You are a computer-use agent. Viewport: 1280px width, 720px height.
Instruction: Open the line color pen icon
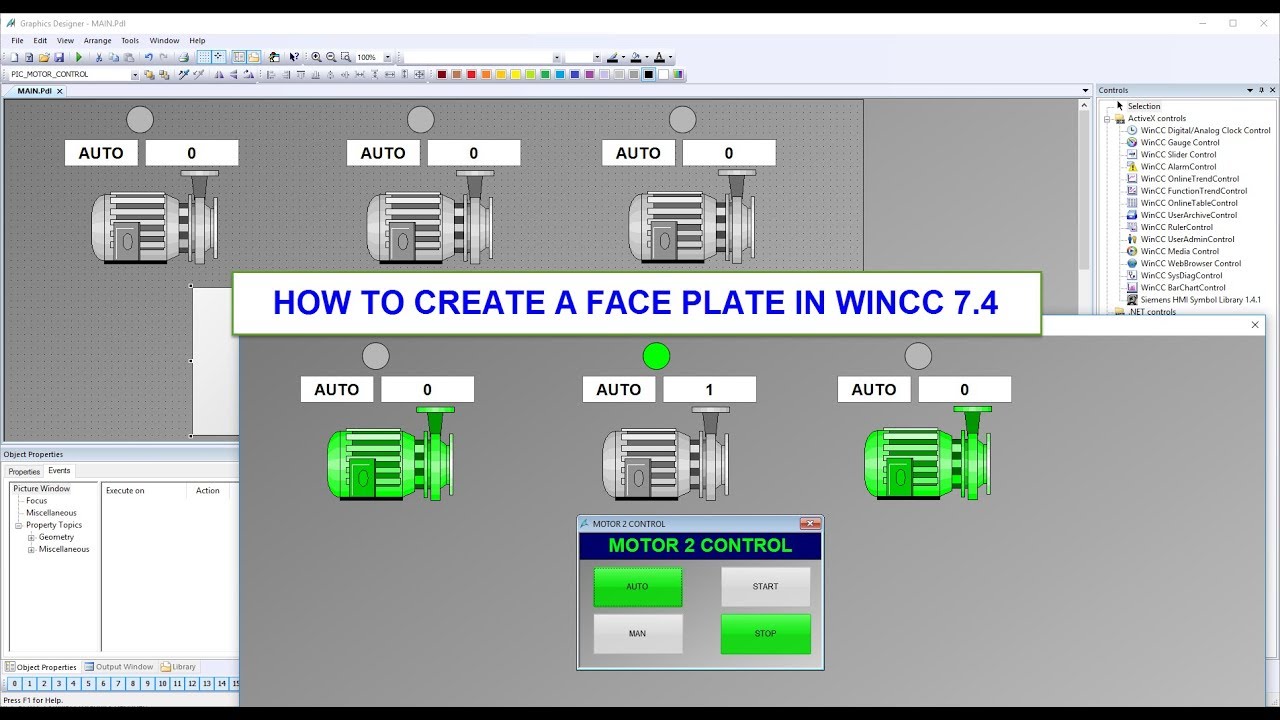pyautogui.click(x=612, y=57)
